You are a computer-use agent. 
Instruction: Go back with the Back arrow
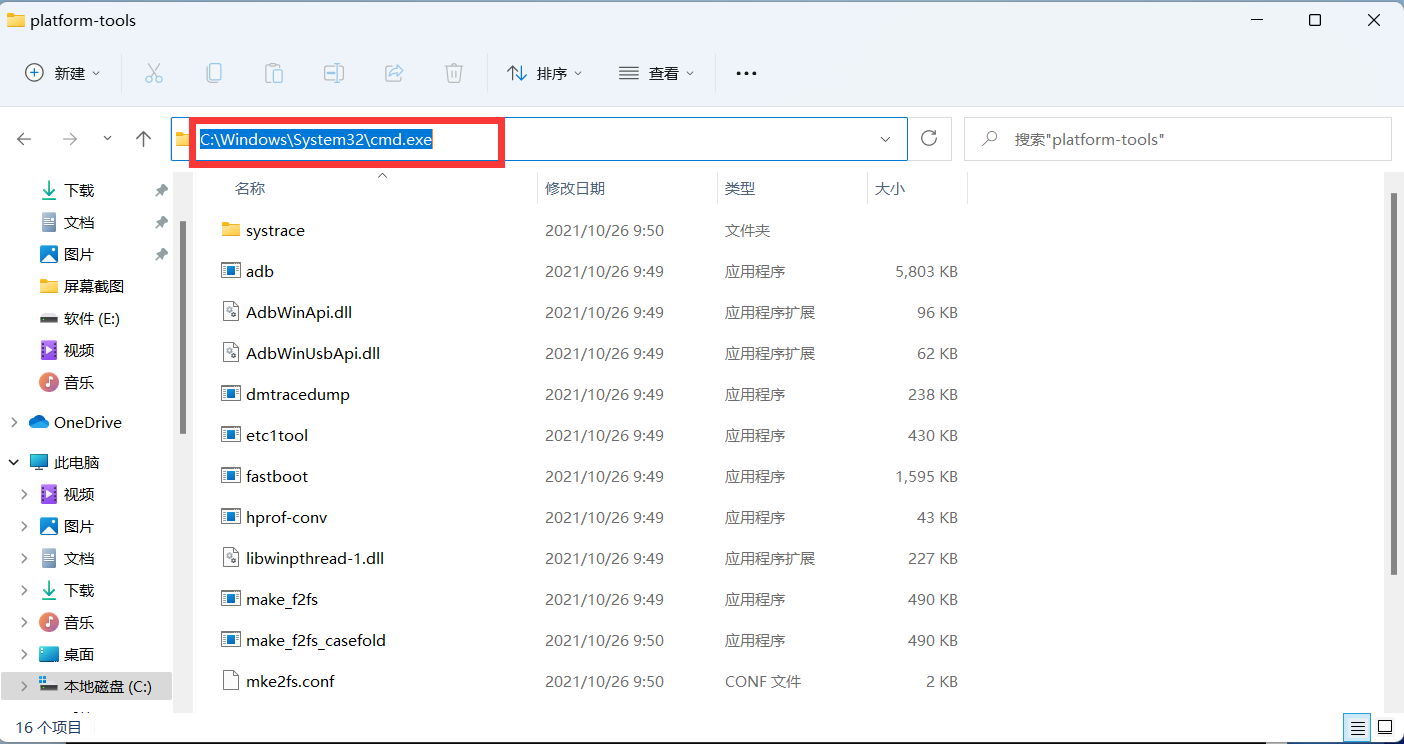(25, 139)
